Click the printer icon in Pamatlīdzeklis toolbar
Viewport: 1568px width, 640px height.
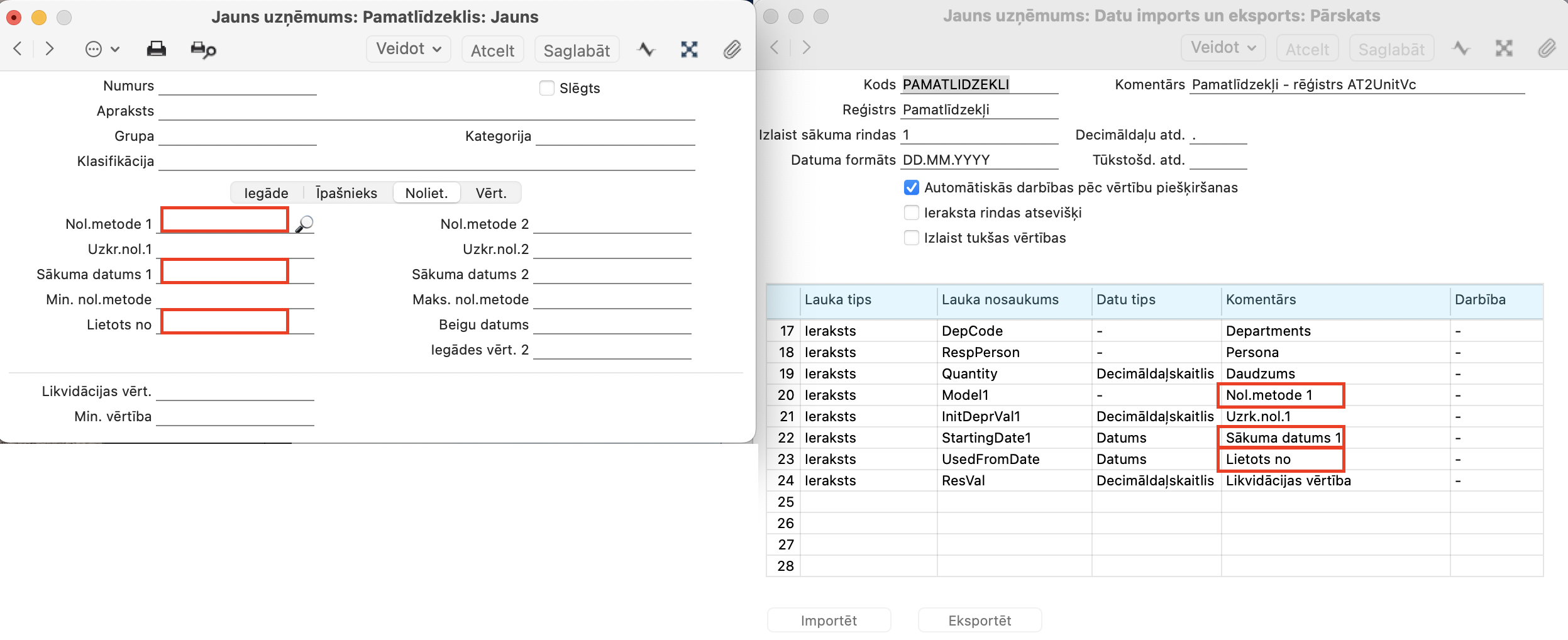click(x=156, y=49)
